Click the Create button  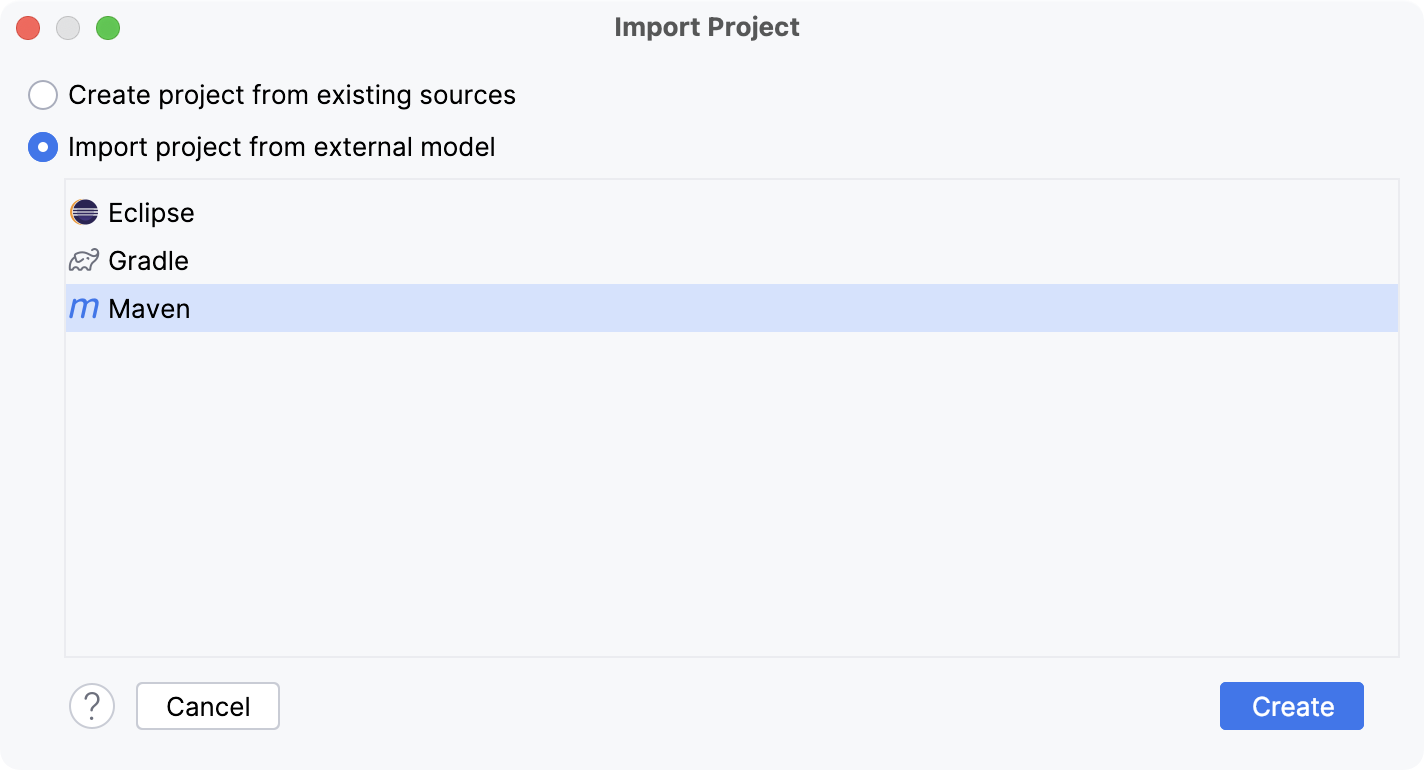(1291, 706)
